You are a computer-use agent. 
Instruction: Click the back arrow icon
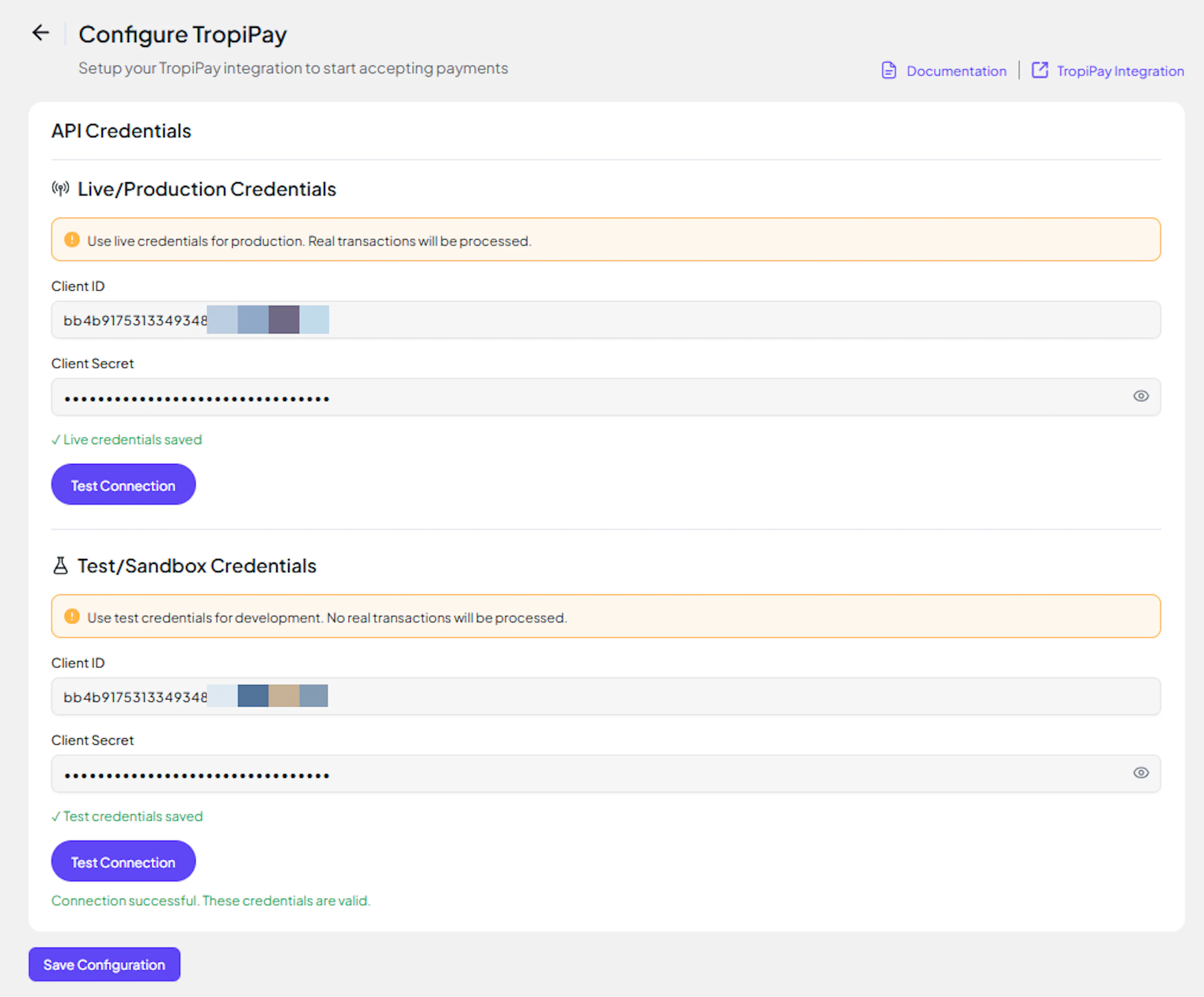41,33
